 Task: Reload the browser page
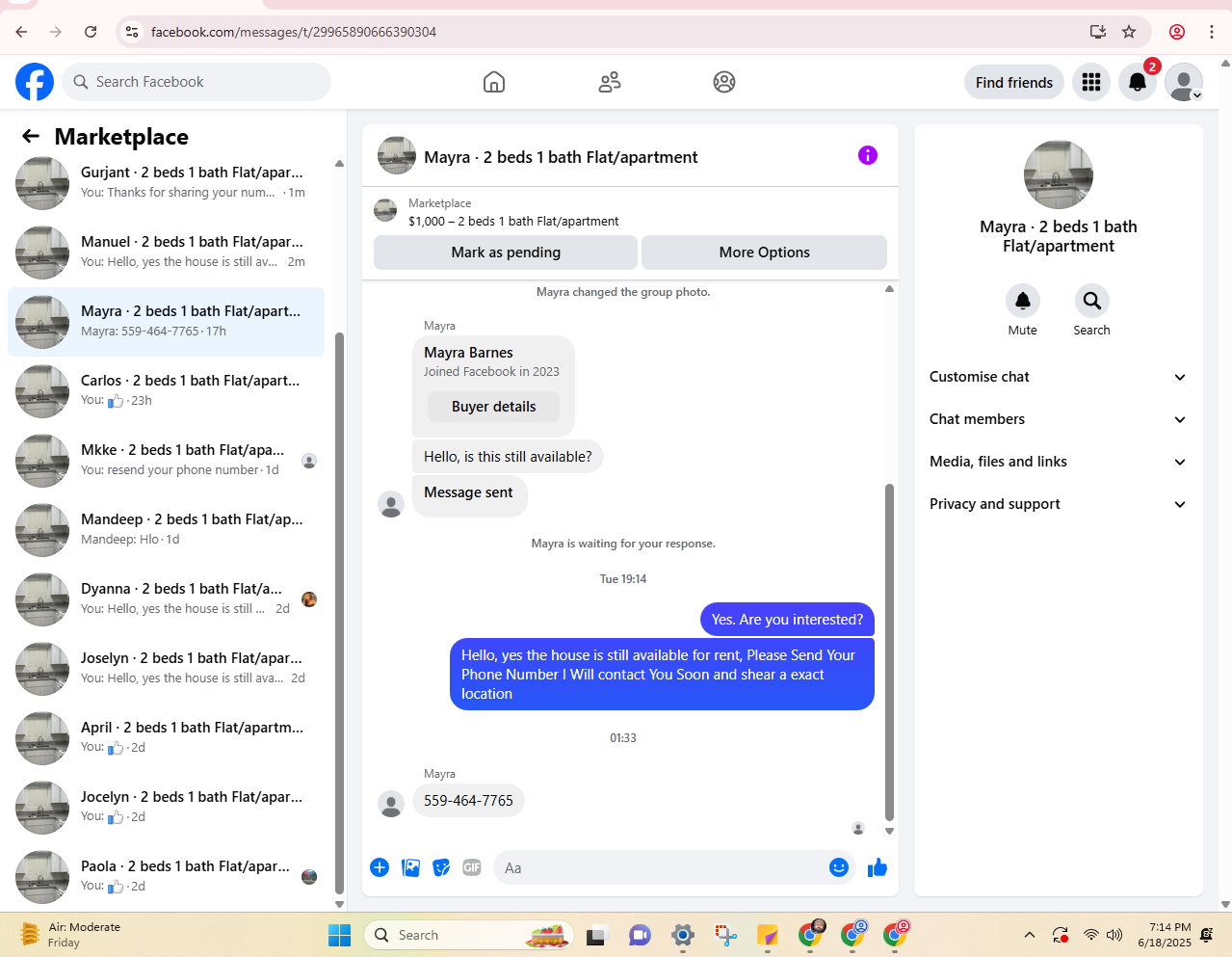pos(91,32)
